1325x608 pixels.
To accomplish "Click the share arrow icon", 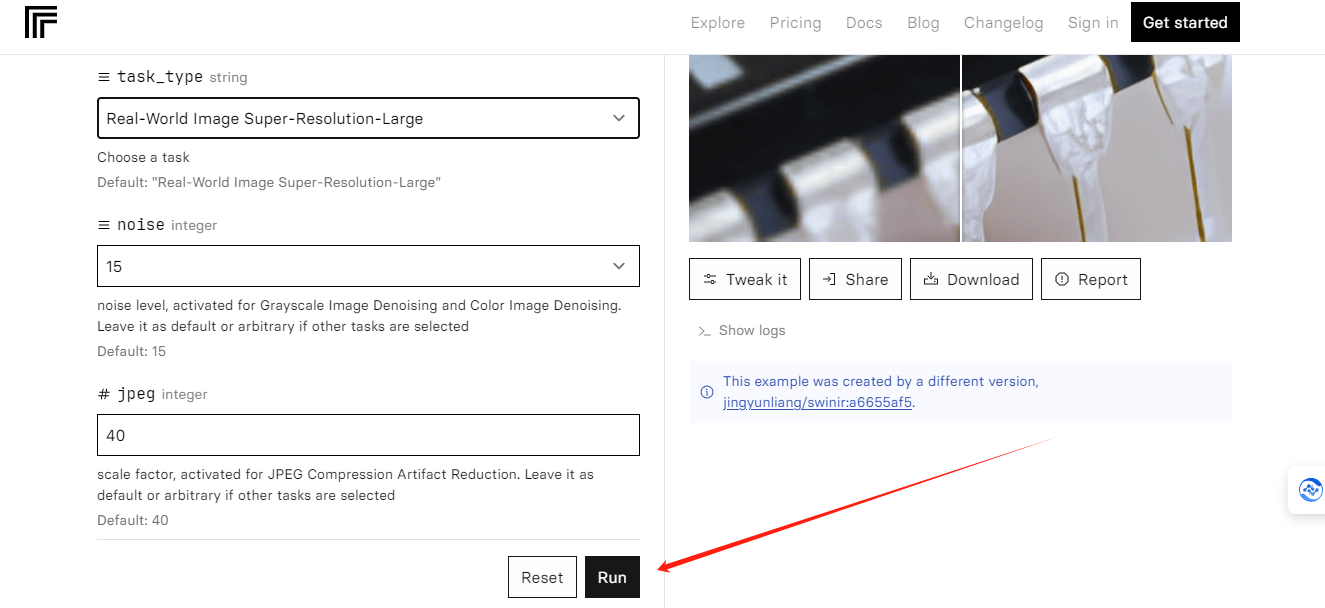I will pyautogui.click(x=829, y=280).
